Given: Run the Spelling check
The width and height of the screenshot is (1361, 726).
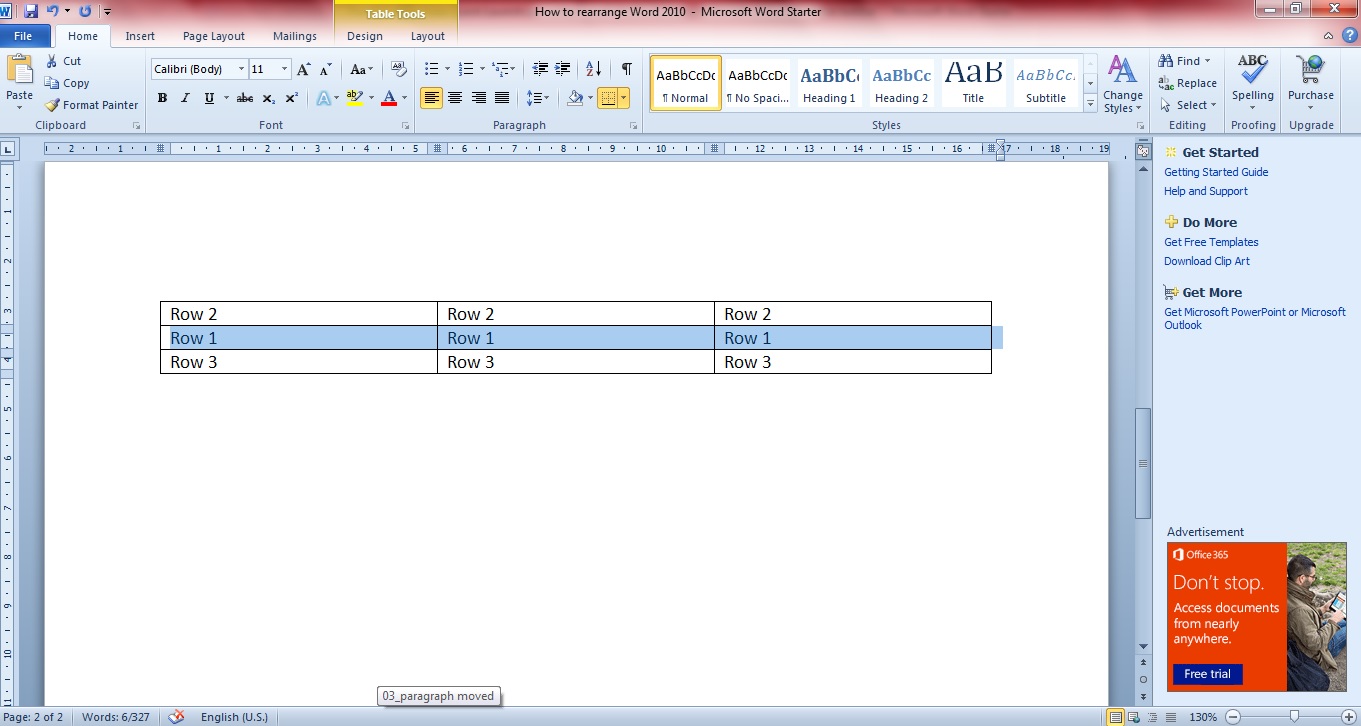Looking at the screenshot, I should pos(1253,80).
